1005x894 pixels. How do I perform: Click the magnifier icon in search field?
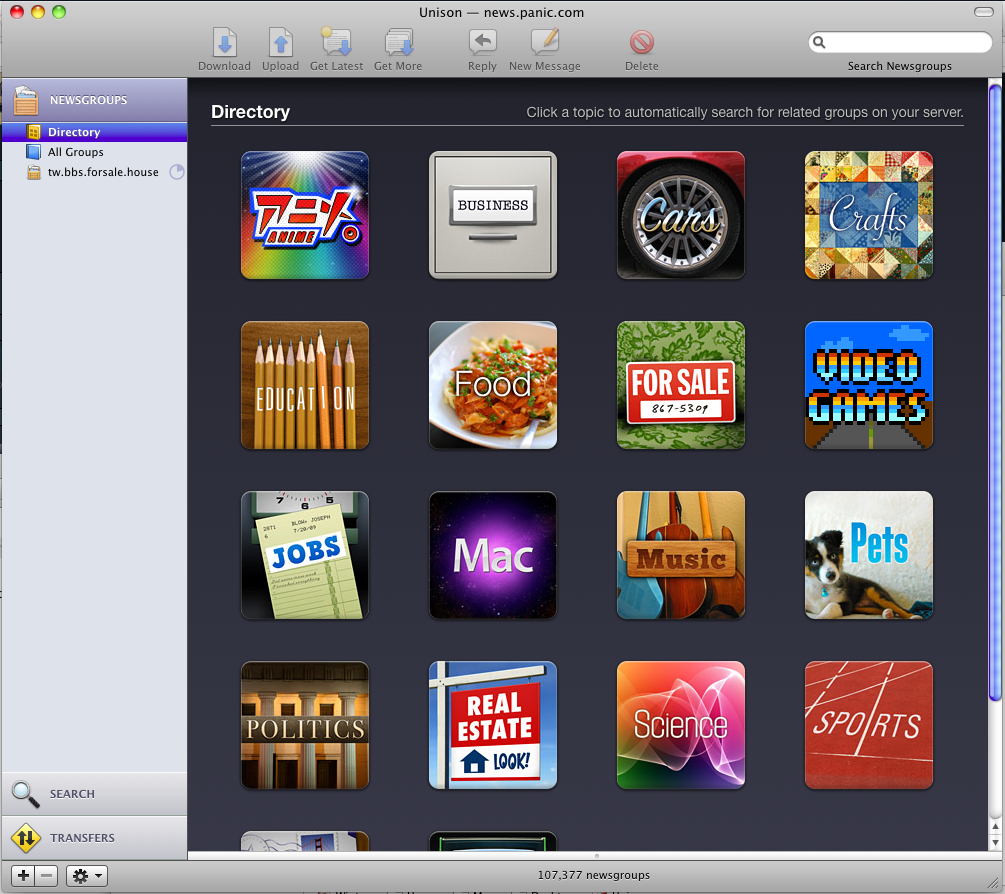[818, 42]
